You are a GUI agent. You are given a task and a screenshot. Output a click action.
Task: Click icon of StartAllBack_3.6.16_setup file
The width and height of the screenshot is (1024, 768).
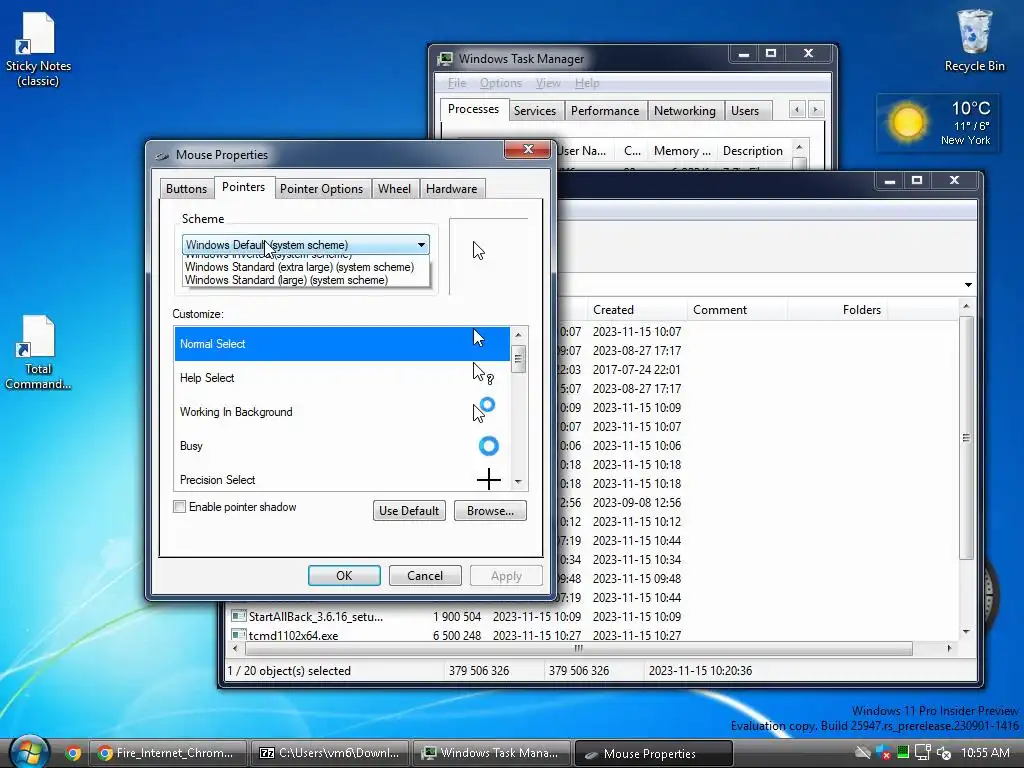click(238, 616)
